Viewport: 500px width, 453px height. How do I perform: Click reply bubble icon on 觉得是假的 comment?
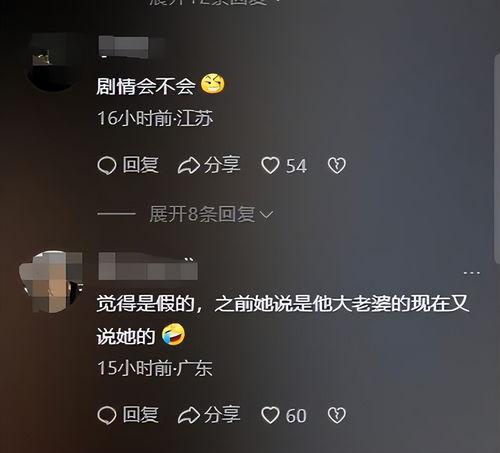(107, 415)
